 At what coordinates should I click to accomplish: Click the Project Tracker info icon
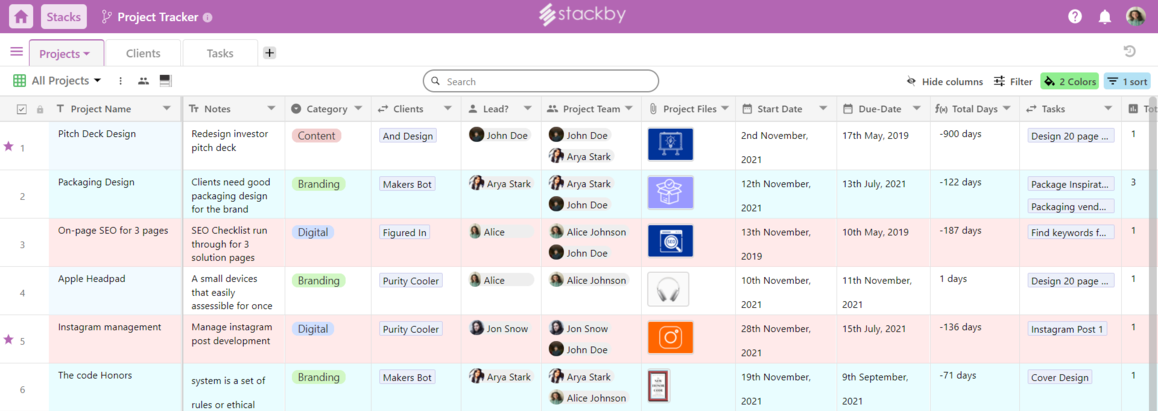point(207,18)
